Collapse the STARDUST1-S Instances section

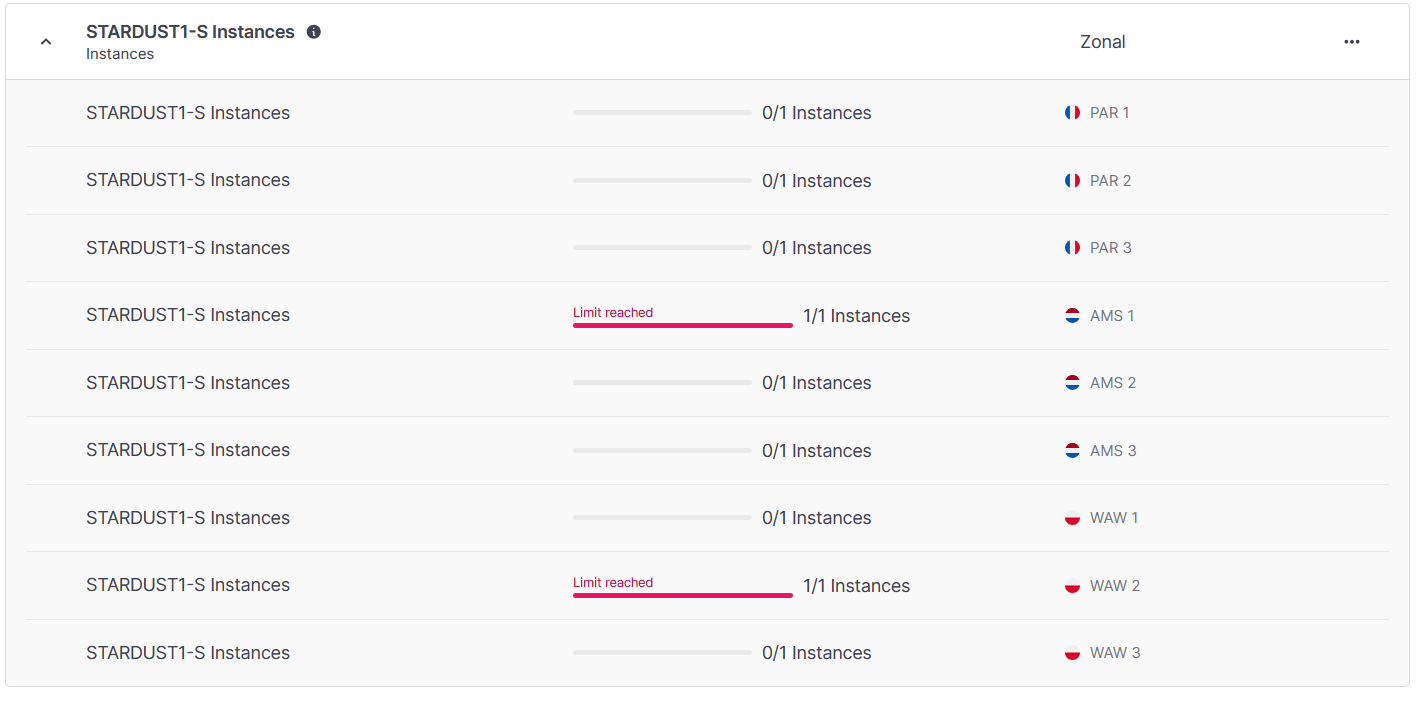click(46, 42)
